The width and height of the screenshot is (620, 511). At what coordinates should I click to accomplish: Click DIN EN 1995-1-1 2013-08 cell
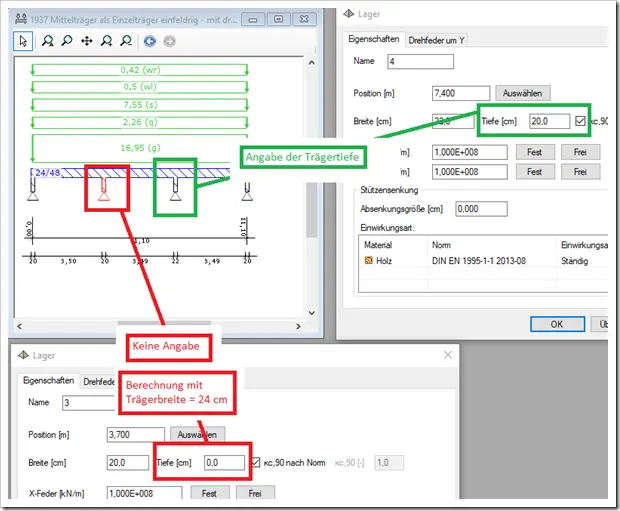(x=479, y=261)
